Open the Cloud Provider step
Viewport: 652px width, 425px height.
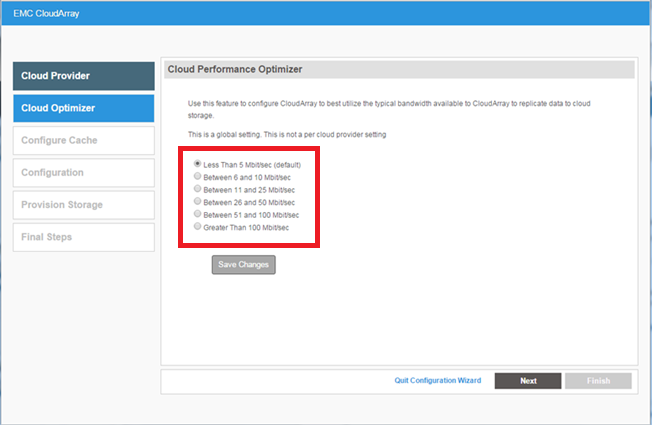[x=84, y=76]
